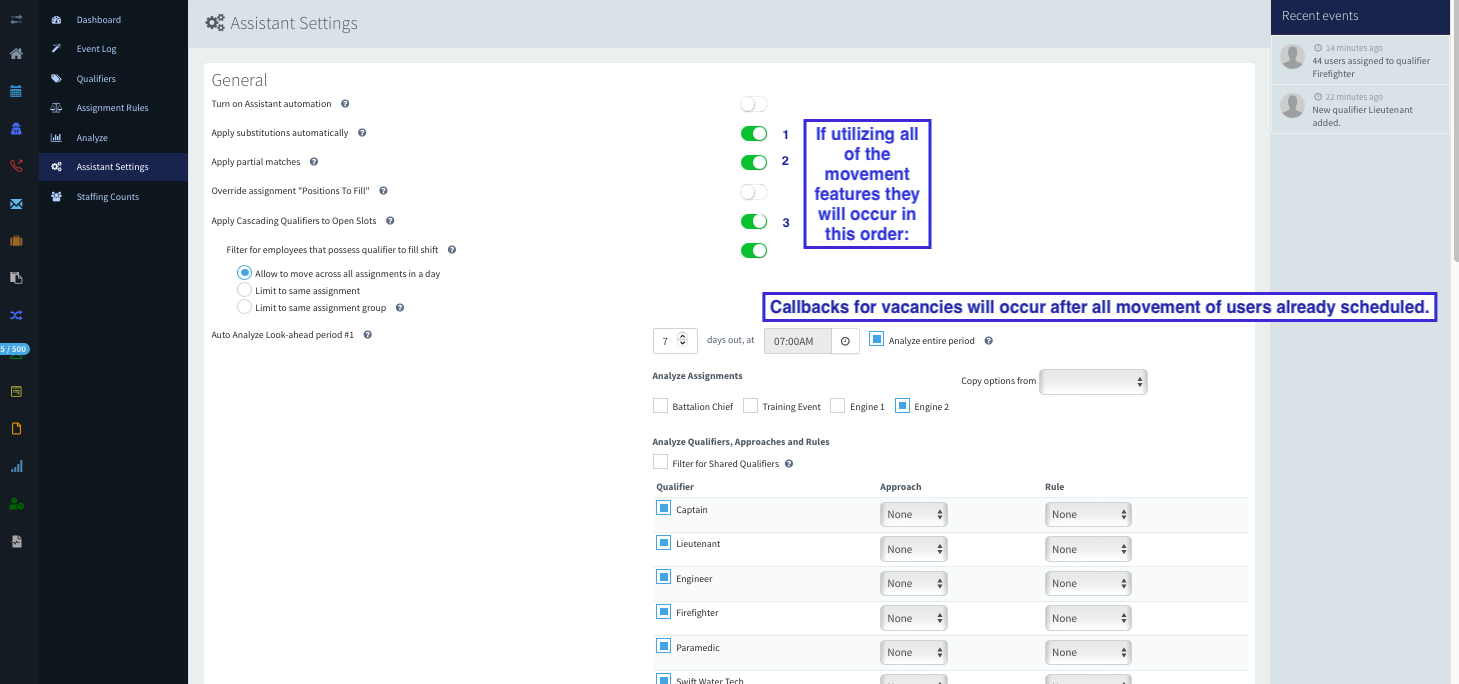Open Rule dropdown for Lieutenant
The image size is (1459, 684).
[1088, 549]
